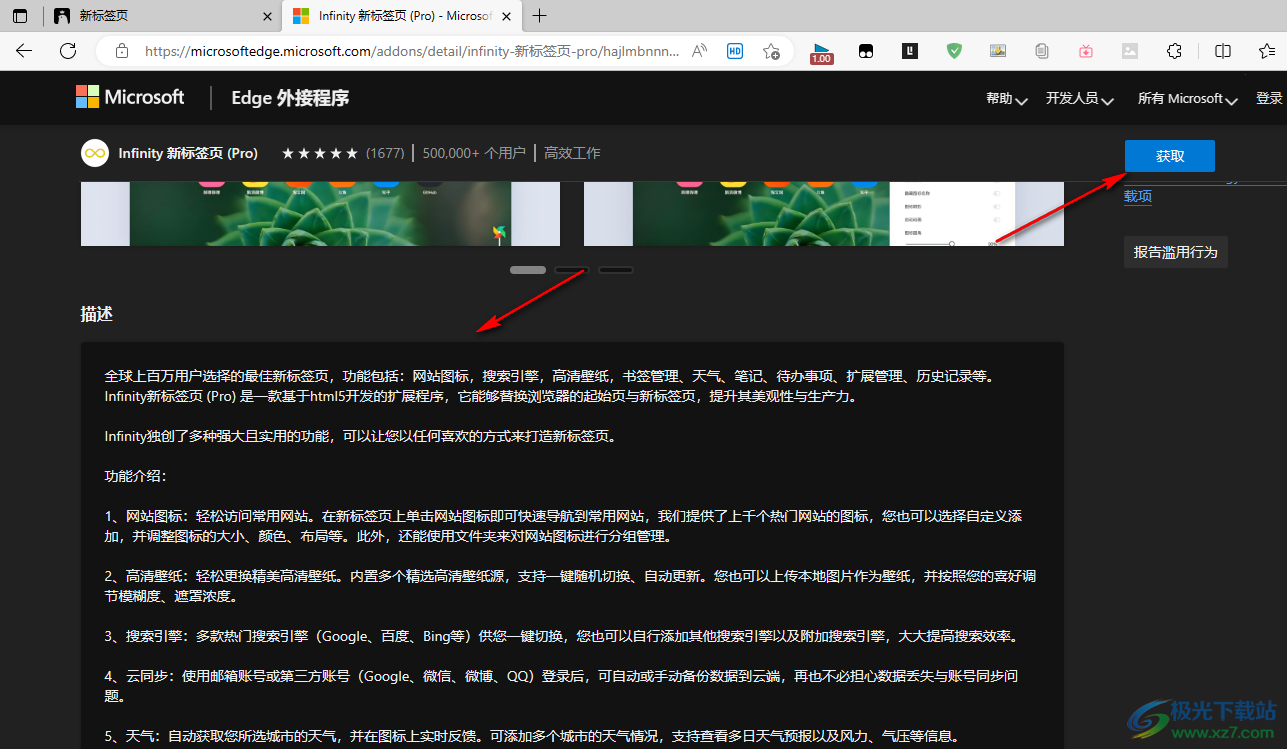
Task: Expand the 帮助 dropdown menu
Action: pyautogui.click(x=1006, y=98)
